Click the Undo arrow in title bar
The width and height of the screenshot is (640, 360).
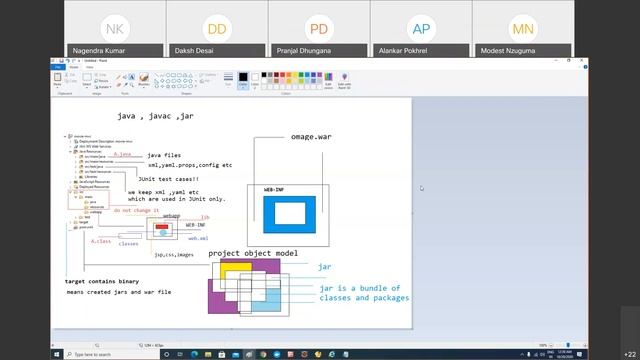68,60
